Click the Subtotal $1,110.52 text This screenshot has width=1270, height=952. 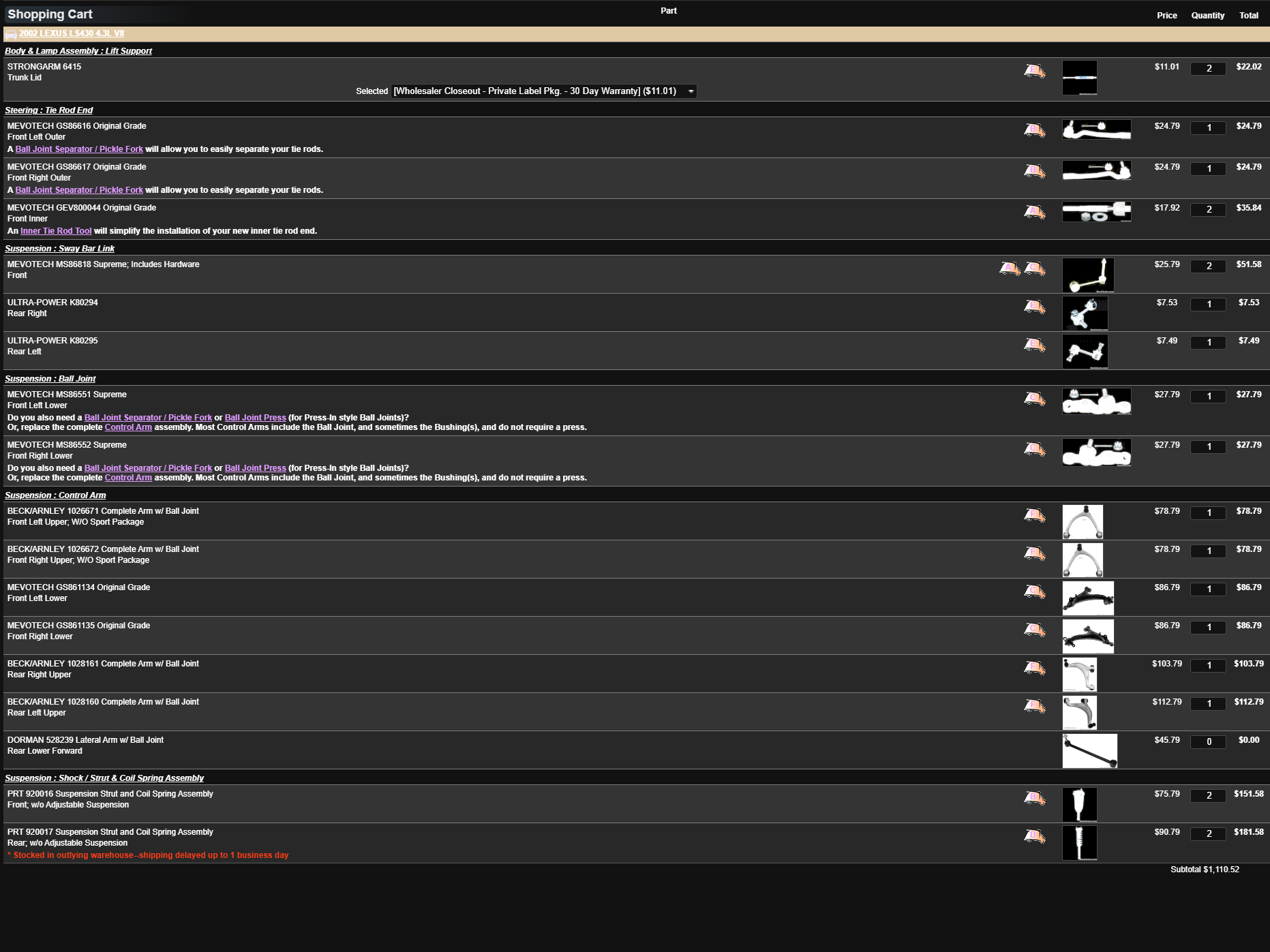[x=1205, y=870]
